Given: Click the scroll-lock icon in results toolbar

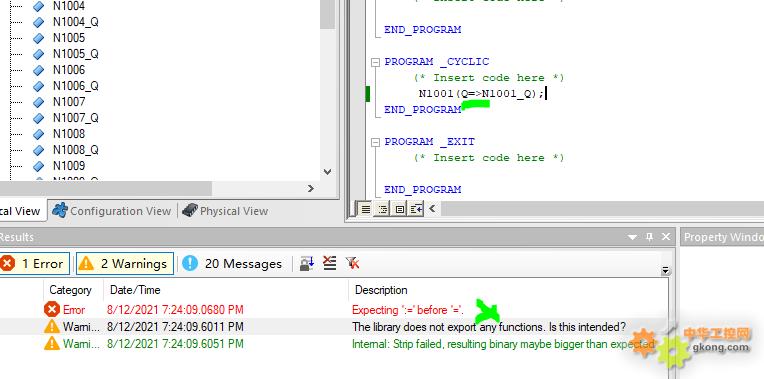Looking at the screenshot, I should coord(307,264).
